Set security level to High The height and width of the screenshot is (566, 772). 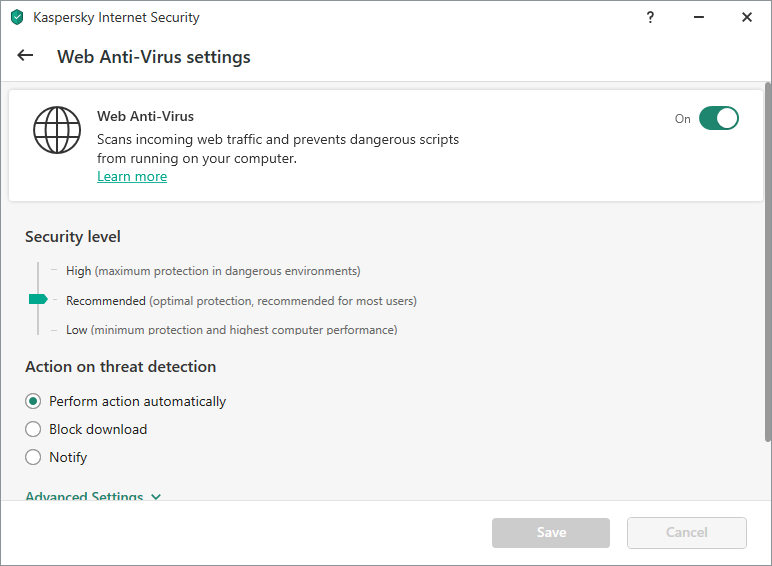[78, 271]
